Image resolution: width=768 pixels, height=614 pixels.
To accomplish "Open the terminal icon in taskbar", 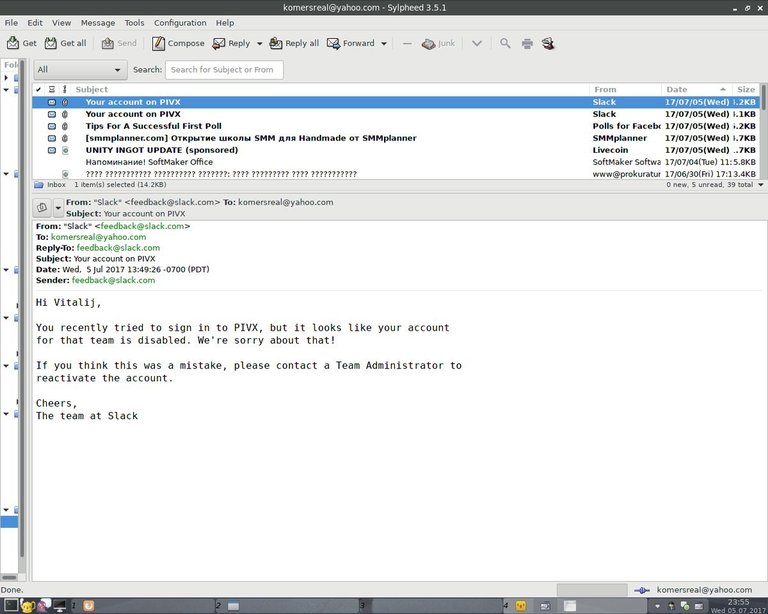I will pos(11,605).
